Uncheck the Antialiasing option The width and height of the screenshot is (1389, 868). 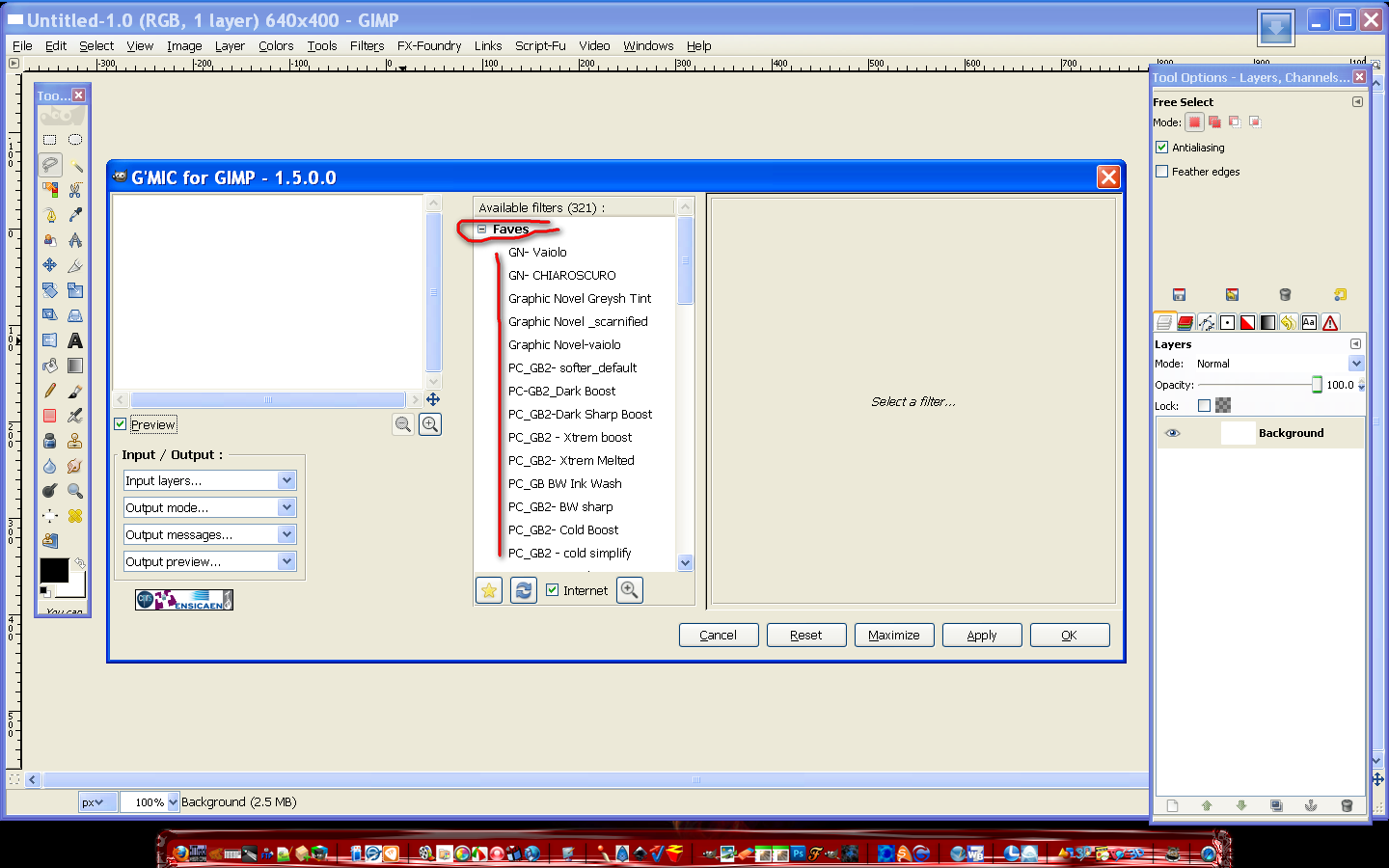pyautogui.click(x=1162, y=148)
